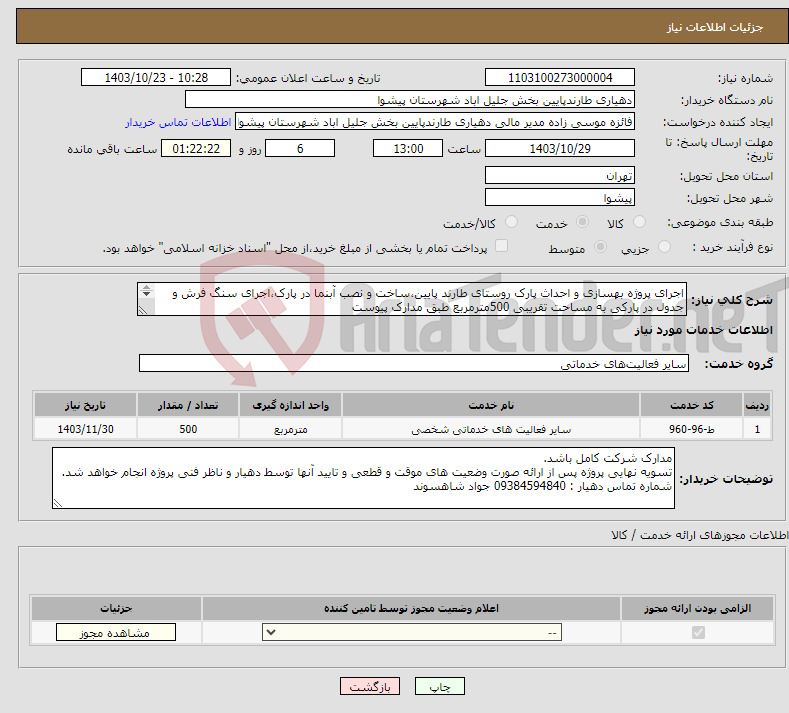This screenshot has width=789, height=713.
Task: Click the اطلاعات خدمات مورد نیاز heading
Action: pos(703,330)
